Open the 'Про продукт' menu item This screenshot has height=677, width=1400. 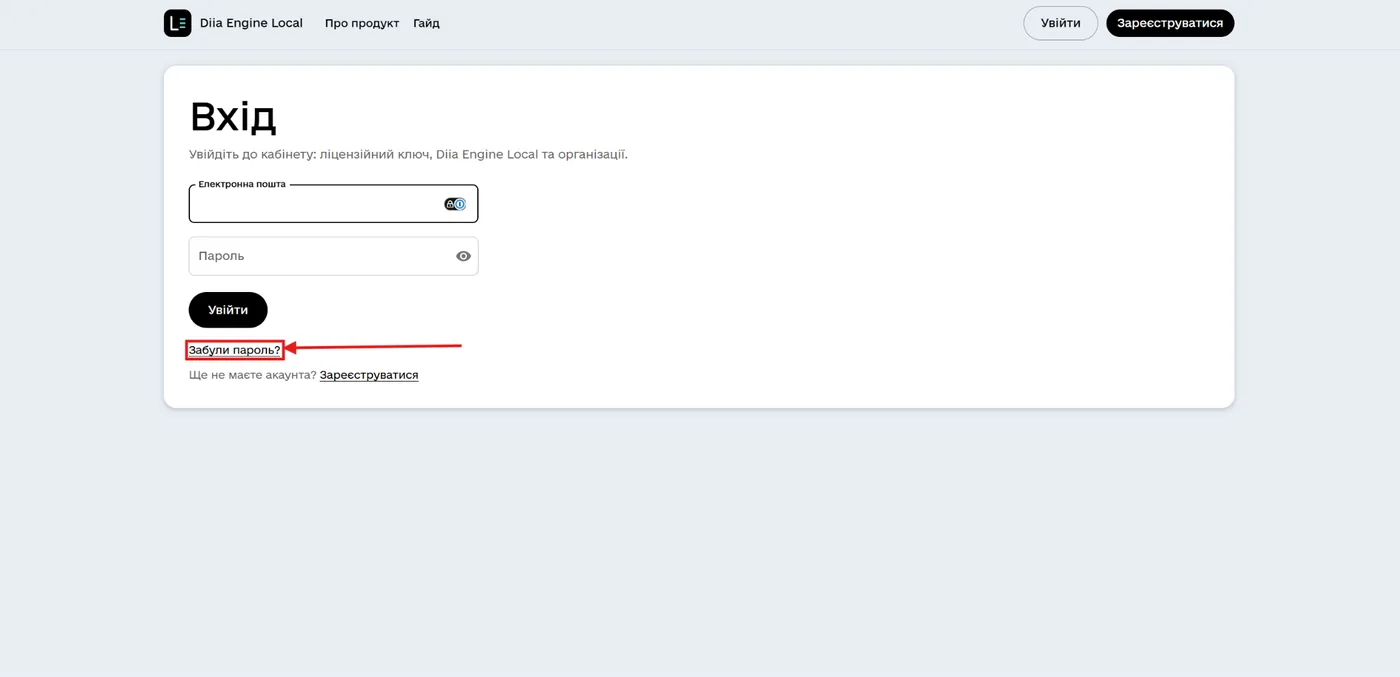pyautogui.click(x=362, y=23)
